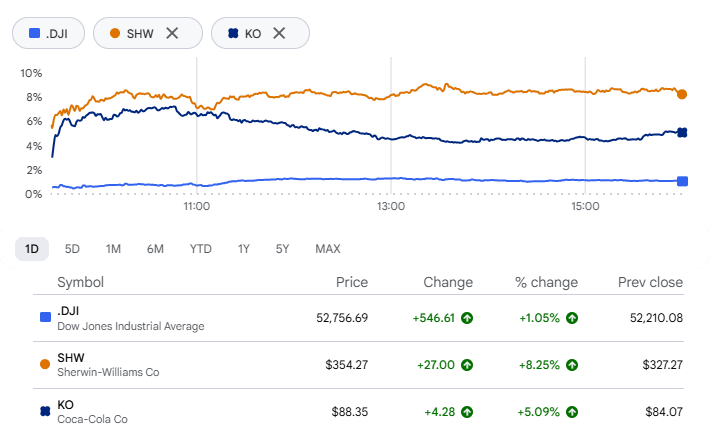Click the 13:00 time axis label
This screenshot has width=721, height=435.
[391, 206]
